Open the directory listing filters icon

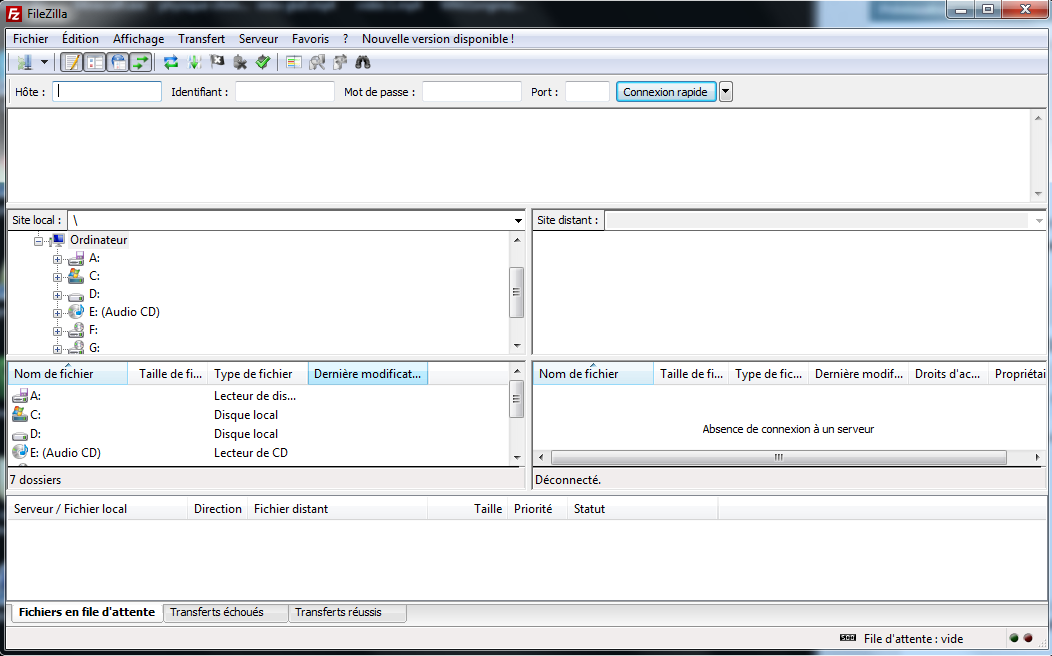[293, 62]
